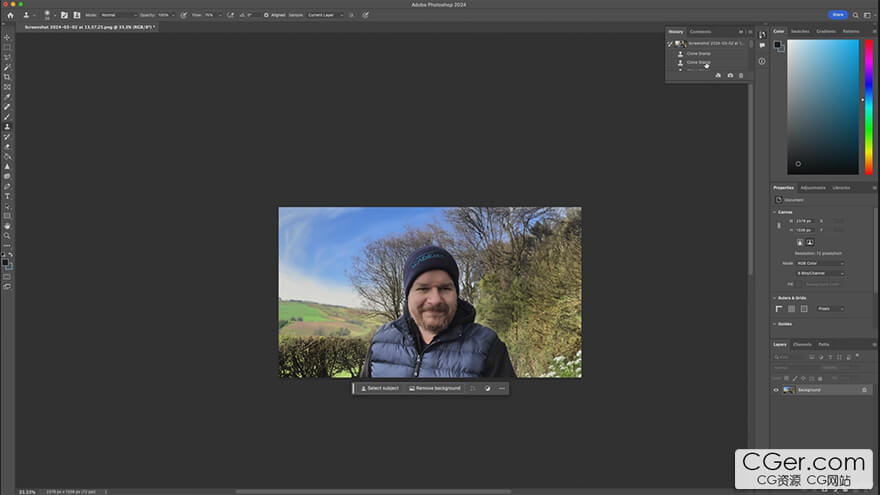Click the Select subject button

380,388
